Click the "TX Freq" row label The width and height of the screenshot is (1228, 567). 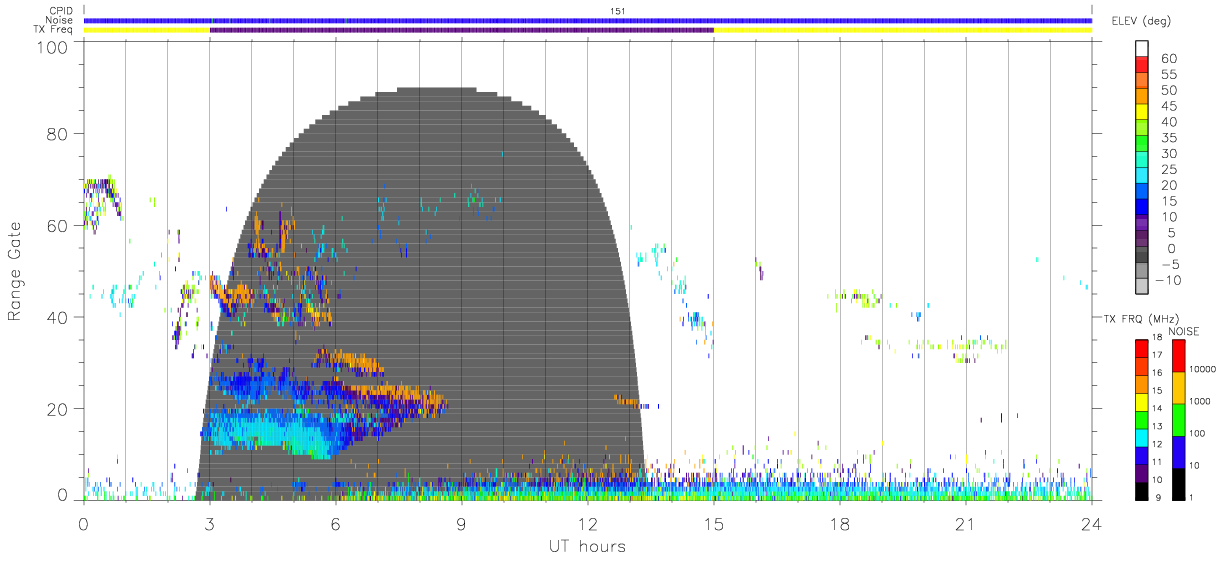click(x=55, y=30)
